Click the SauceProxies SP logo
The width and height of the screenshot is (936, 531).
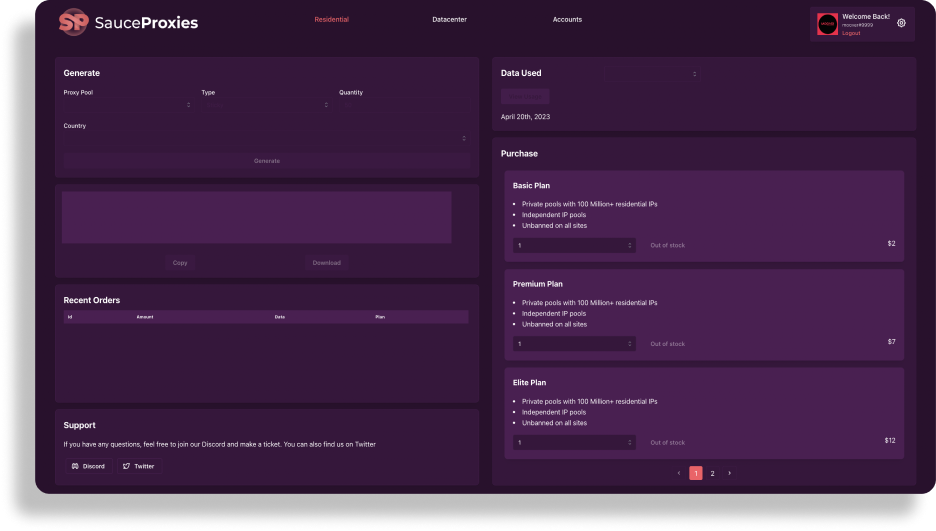(x=75, y=22)
